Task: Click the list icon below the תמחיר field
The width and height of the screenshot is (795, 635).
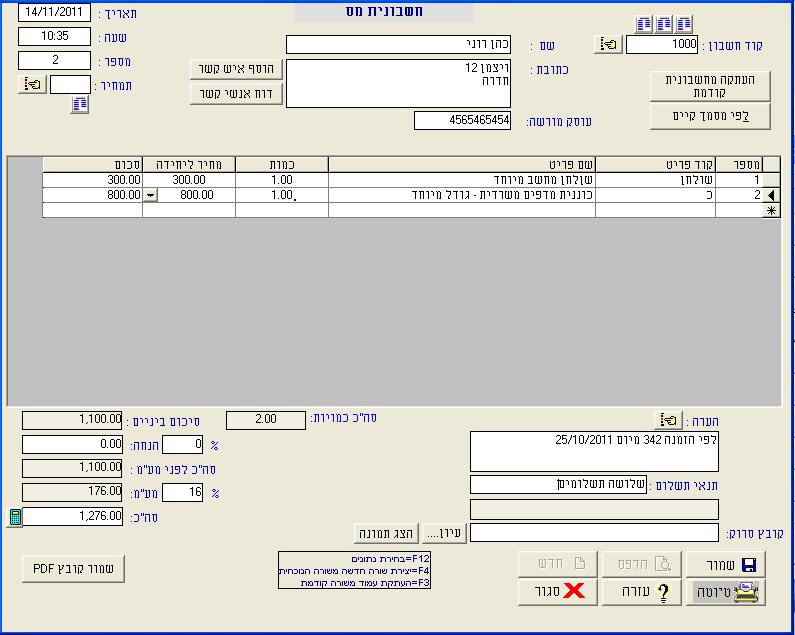Action: coord(79,105)
